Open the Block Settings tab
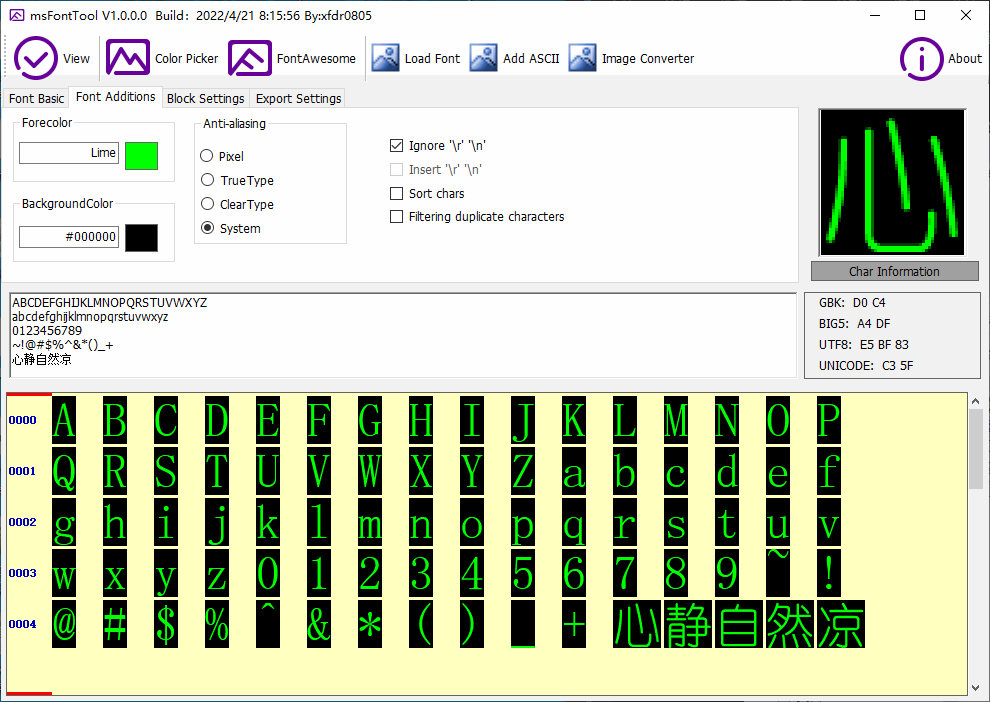Image resolution: width=990 pixels, height=702 pixels. (x=205, y=98)
